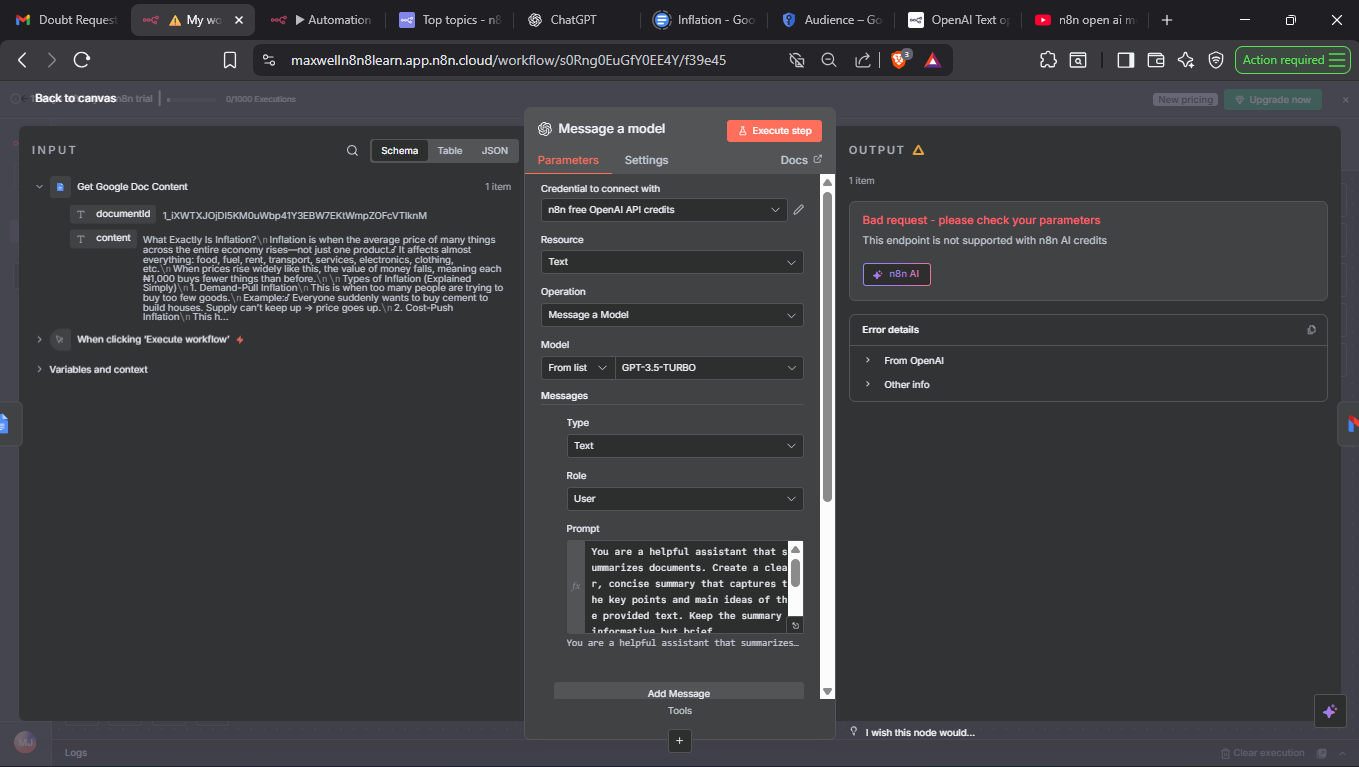The image size is (1359, 767).
Task: Open the browser extensions puzzle icon
Action: click(x=1048, y=61)
